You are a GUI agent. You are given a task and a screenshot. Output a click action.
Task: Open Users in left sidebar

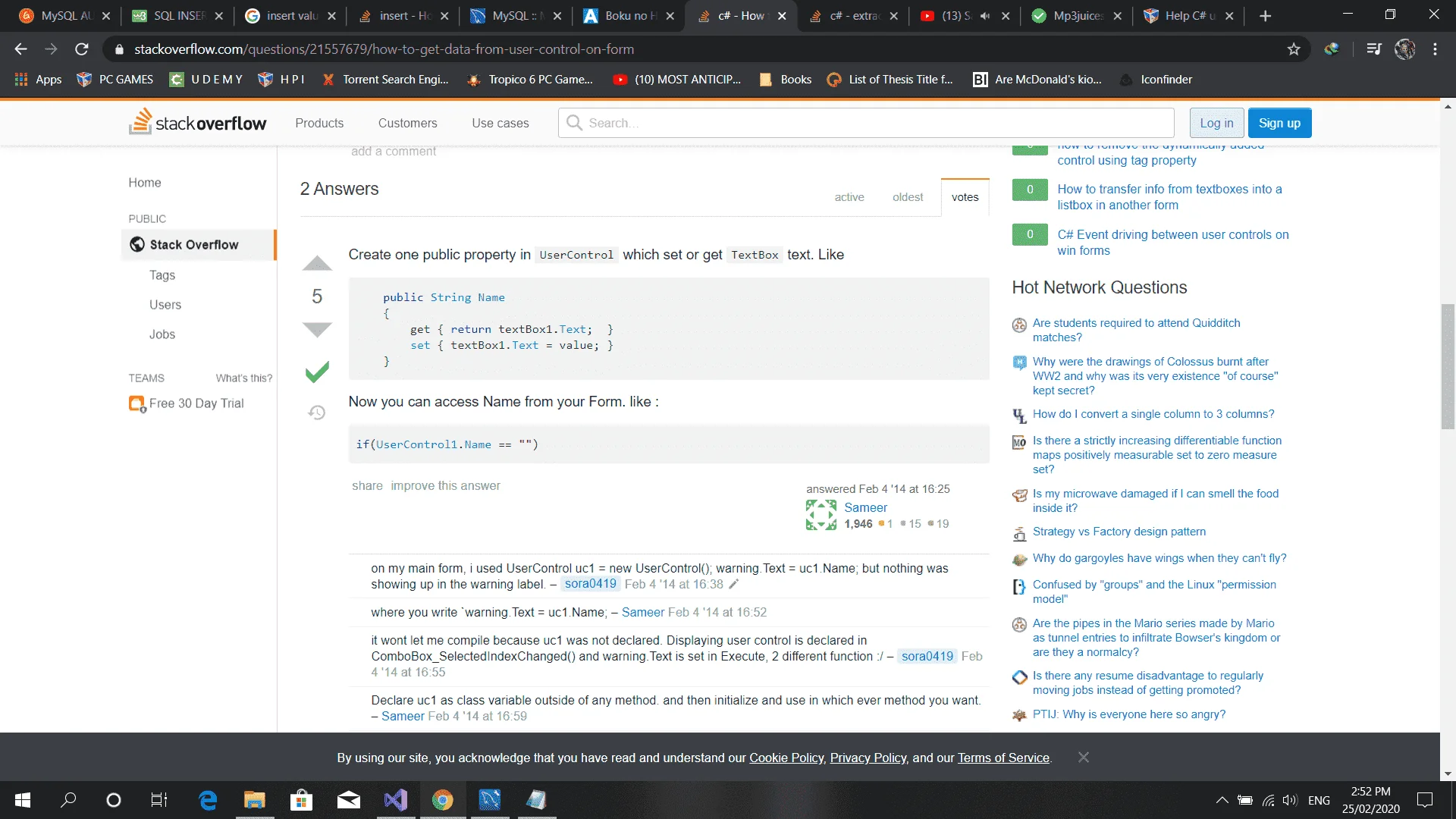pos(165,305)
